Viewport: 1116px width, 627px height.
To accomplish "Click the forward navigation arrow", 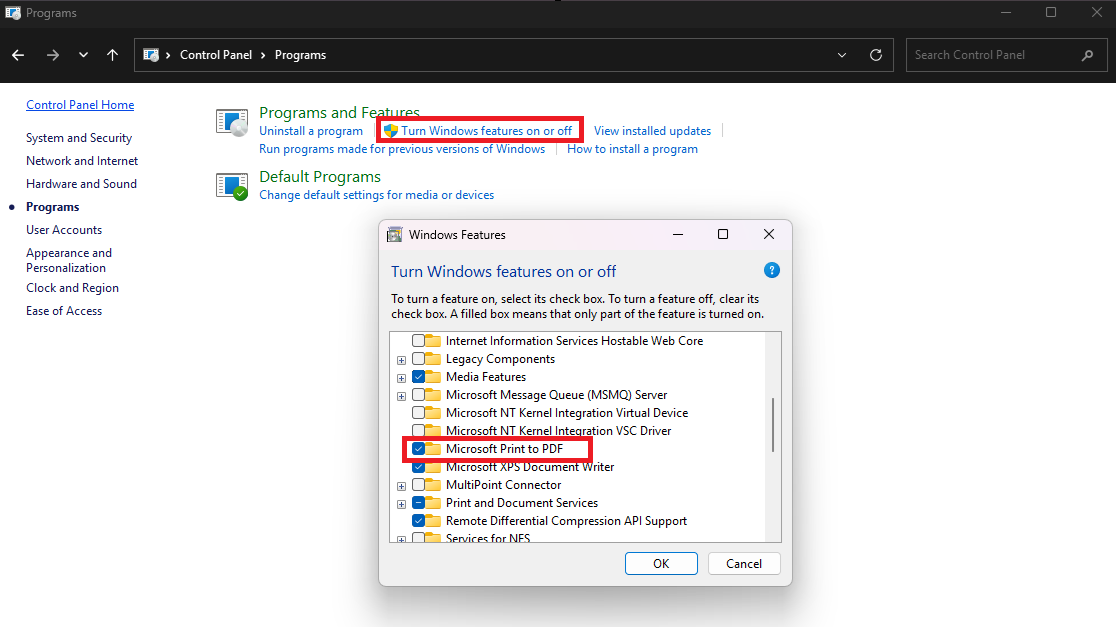I will (53, 55).
